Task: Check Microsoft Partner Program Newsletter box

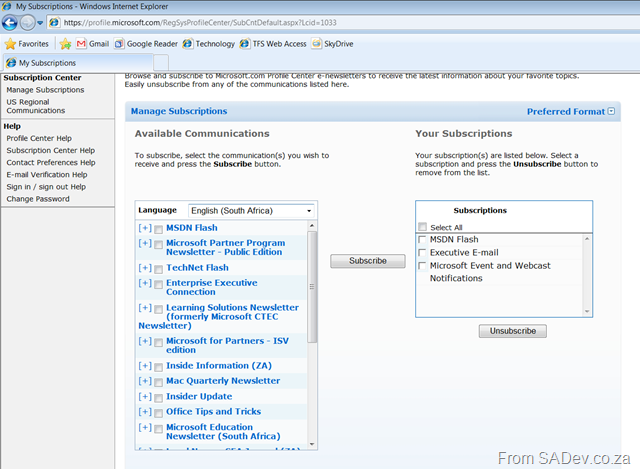Action: (x=158, y=245)
